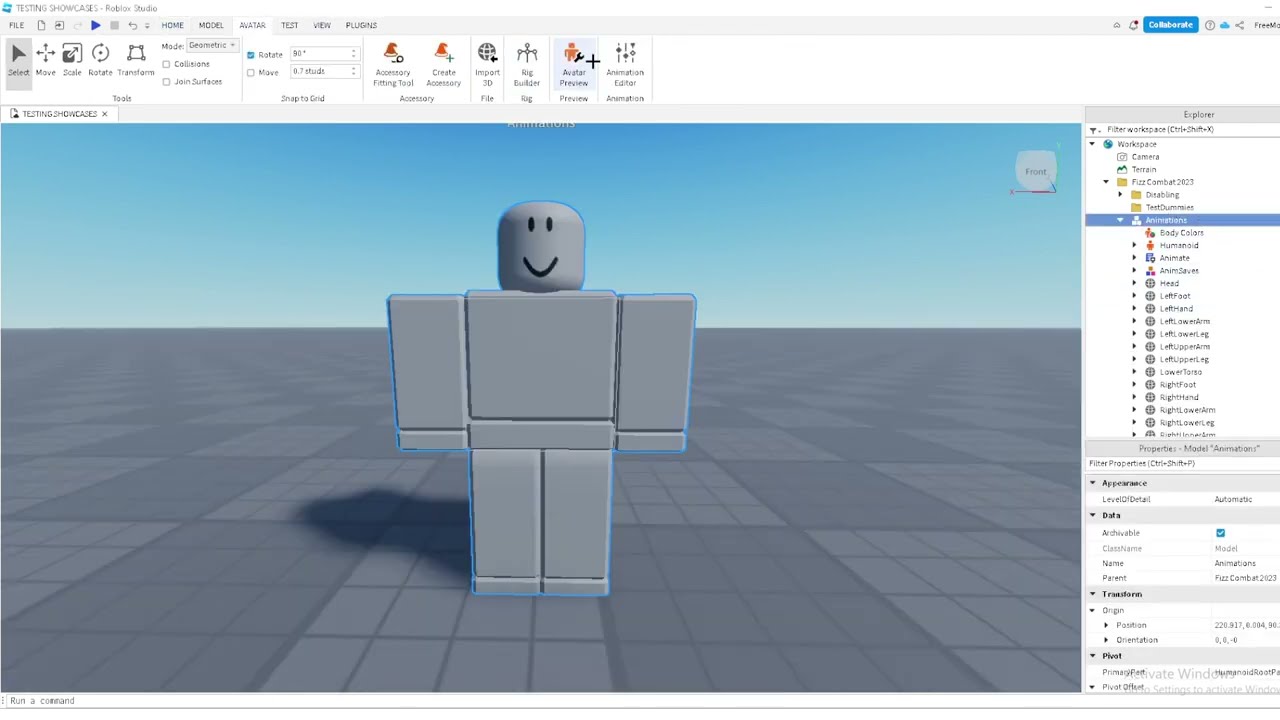Viewport: 1280px width, 720px height.
Task: Open Import 3D
Action: 487,65
